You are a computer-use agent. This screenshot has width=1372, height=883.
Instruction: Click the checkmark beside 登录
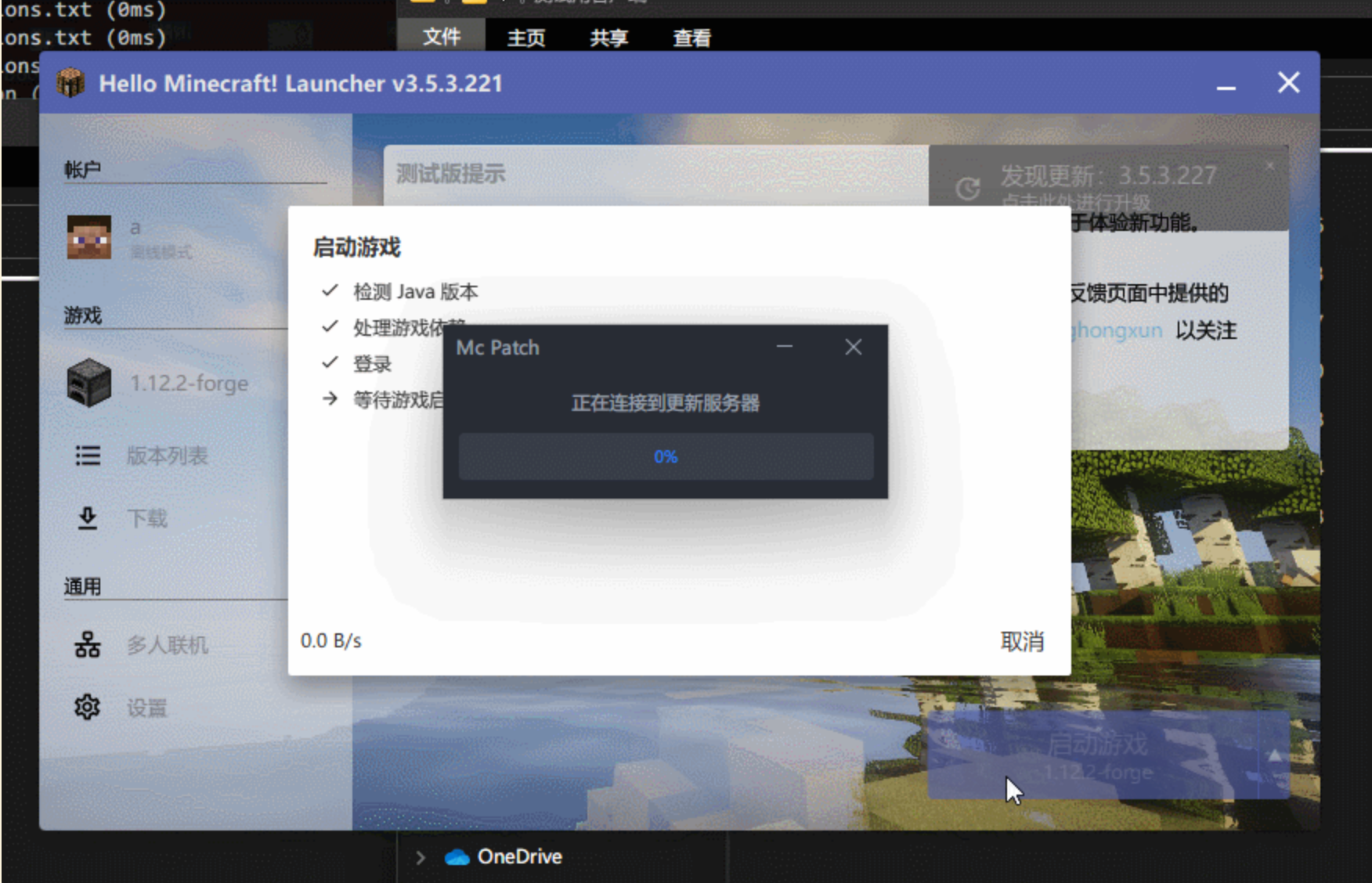pyautogui.click(x=330, y=362)
